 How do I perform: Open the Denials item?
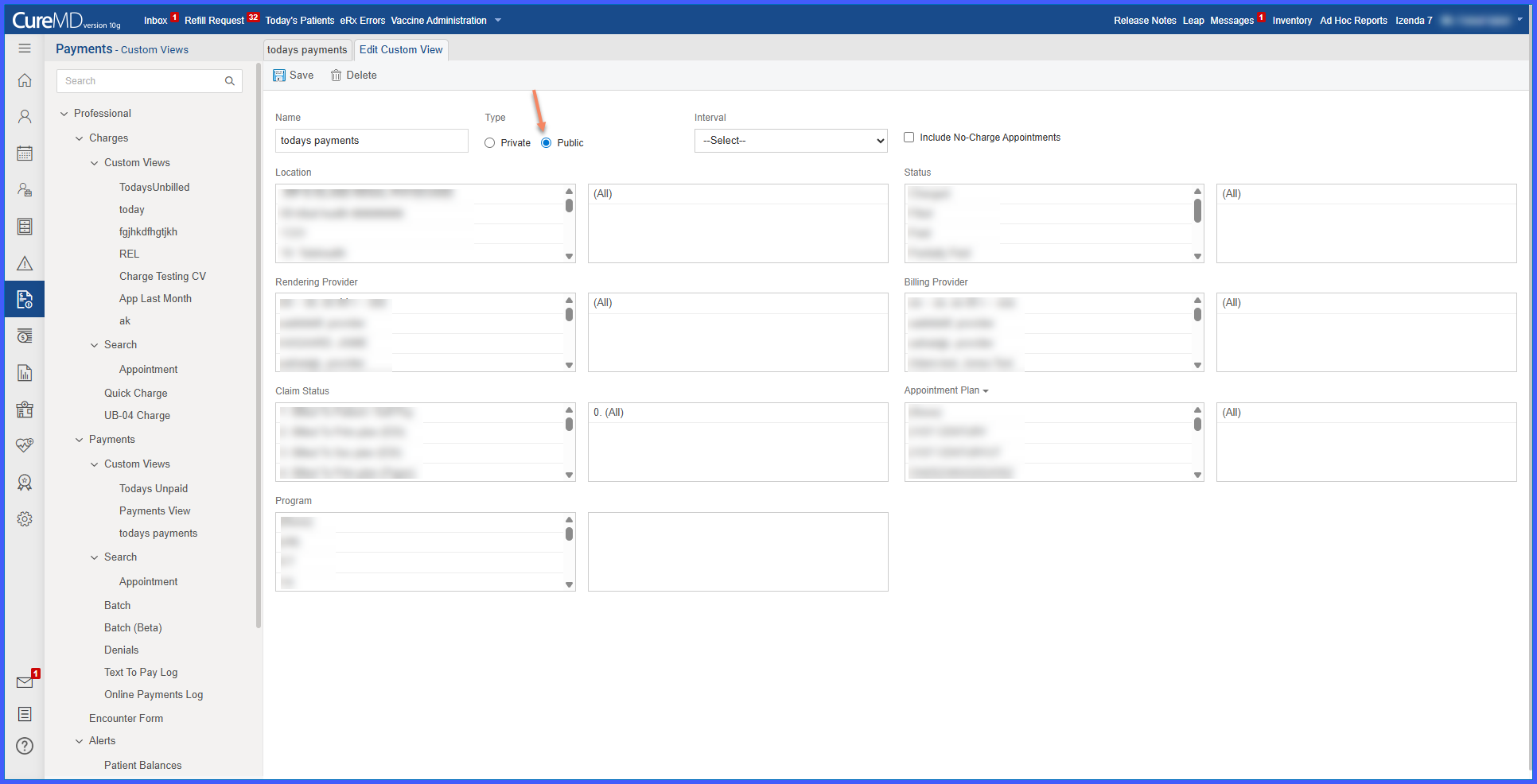tap(121, 650)
